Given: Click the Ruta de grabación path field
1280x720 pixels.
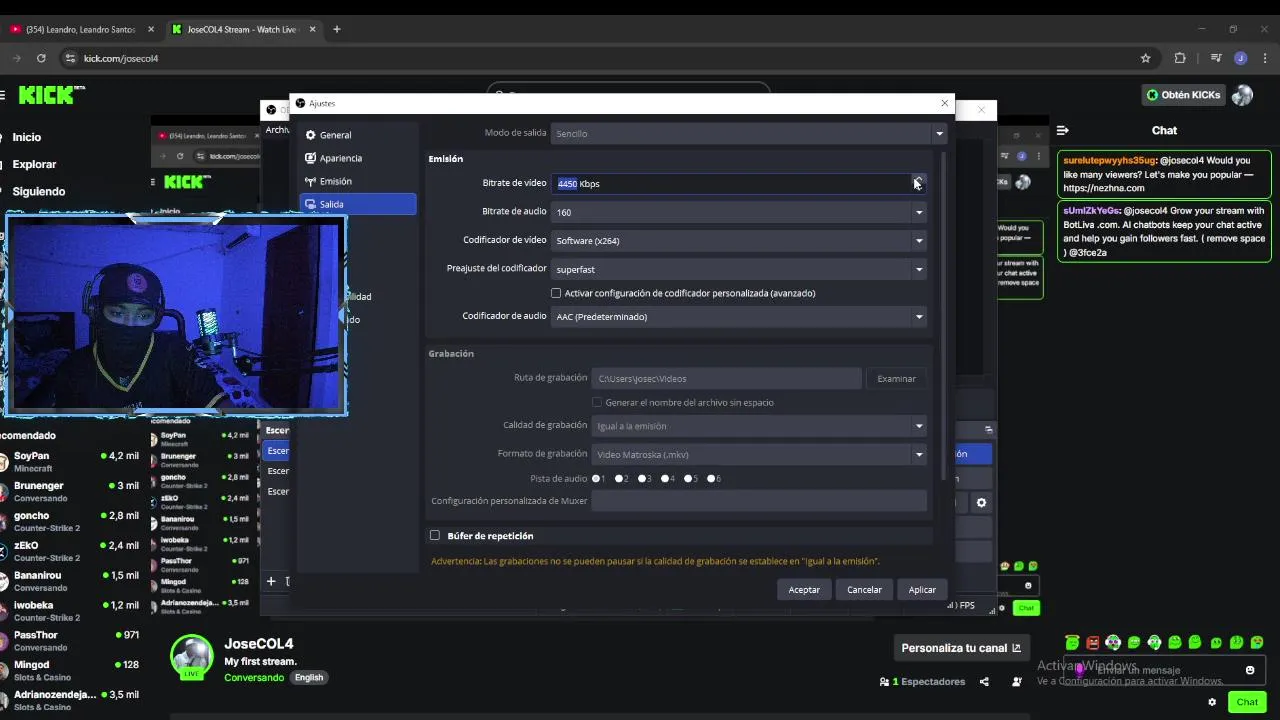Looking at the screenshot, I should coord(726,379).
